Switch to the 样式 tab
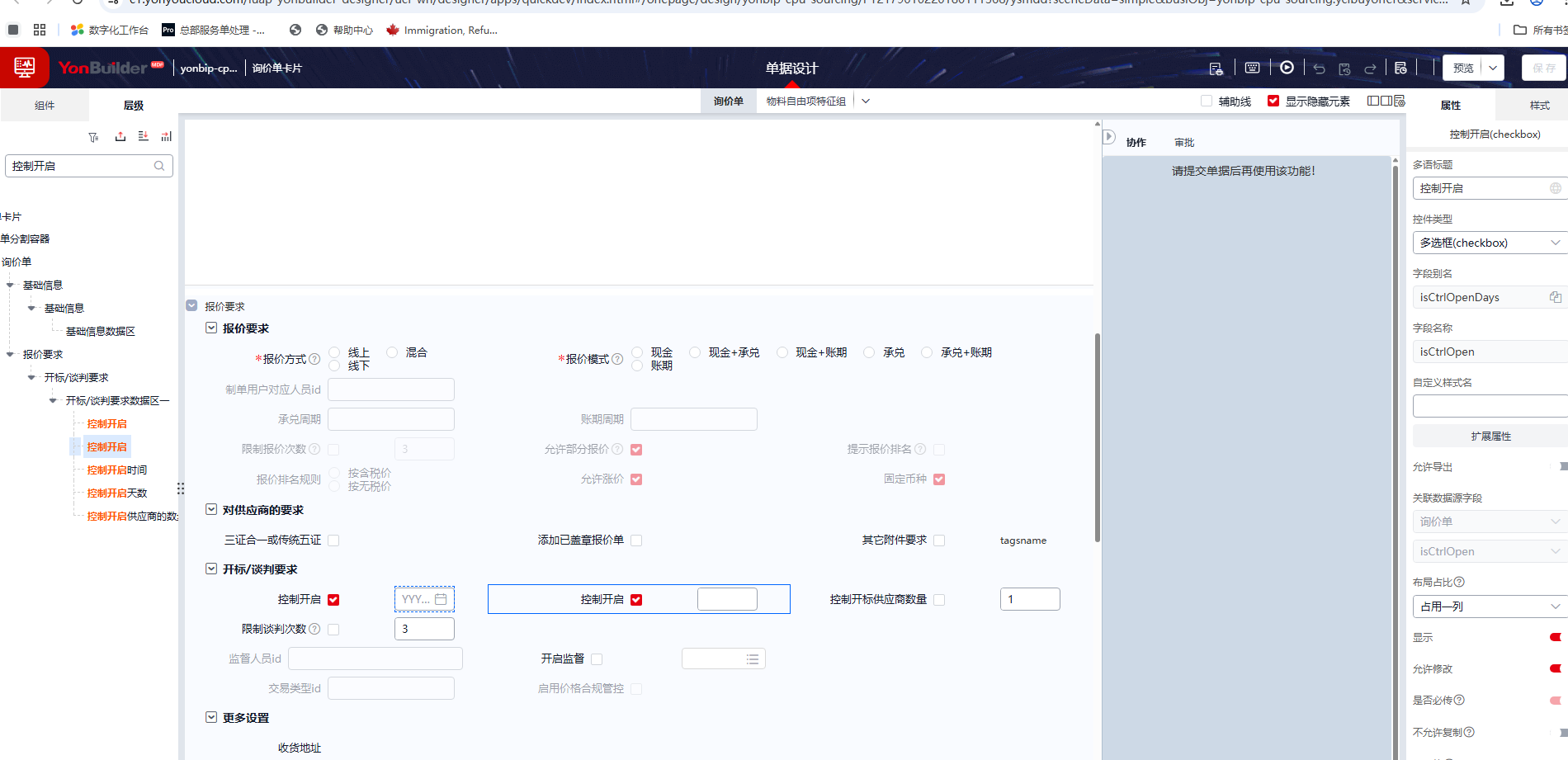The image size is (1568, 760). (x=1539, y=106)
